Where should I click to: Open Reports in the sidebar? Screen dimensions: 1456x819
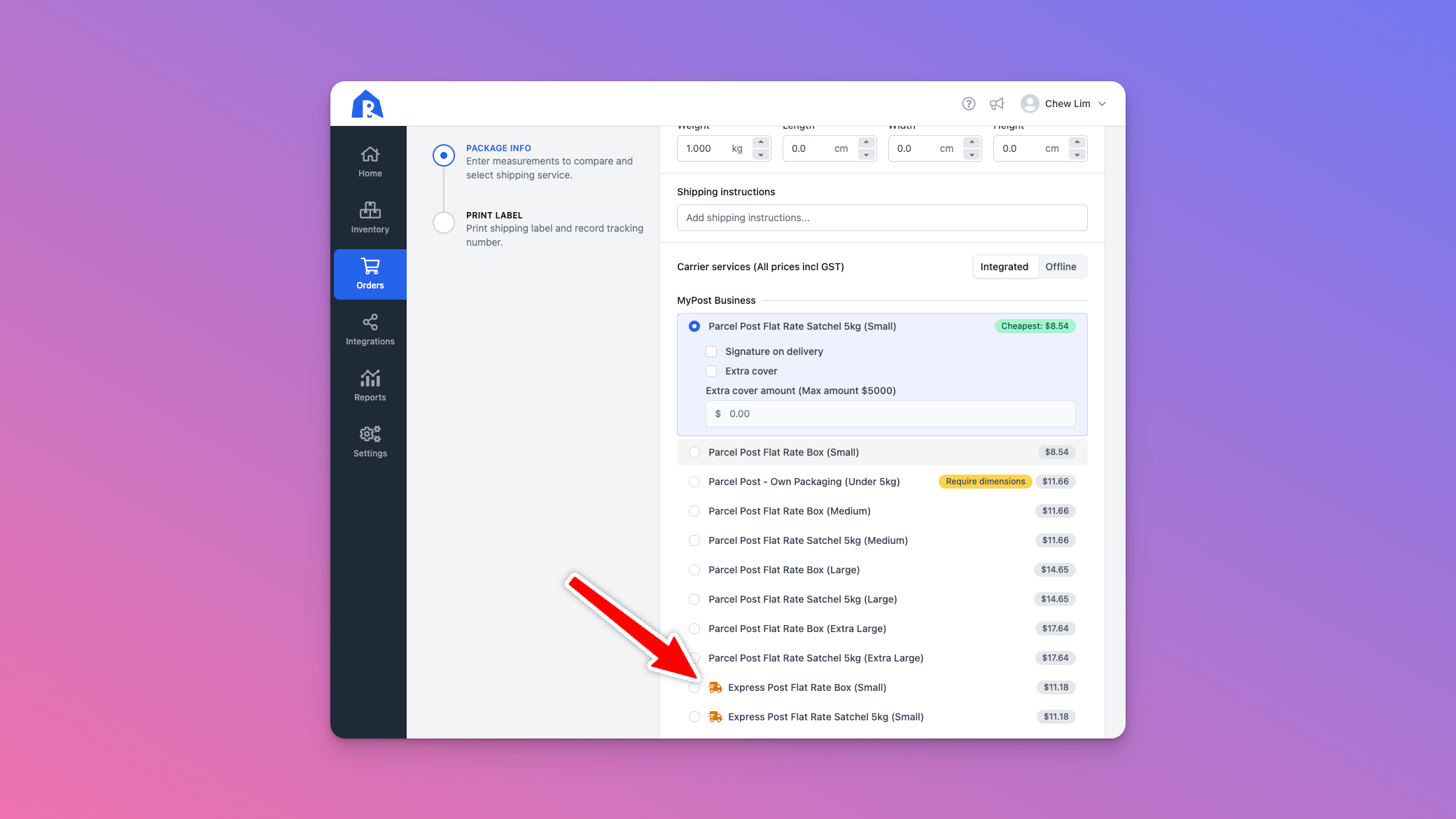coord(370,386)
